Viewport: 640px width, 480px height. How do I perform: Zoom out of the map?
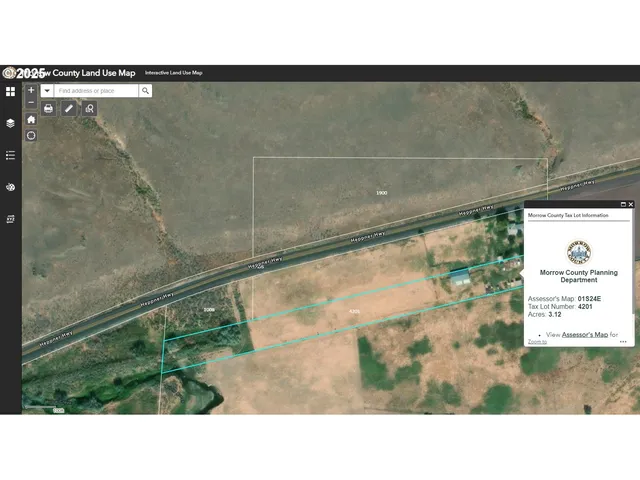[31, 103]
